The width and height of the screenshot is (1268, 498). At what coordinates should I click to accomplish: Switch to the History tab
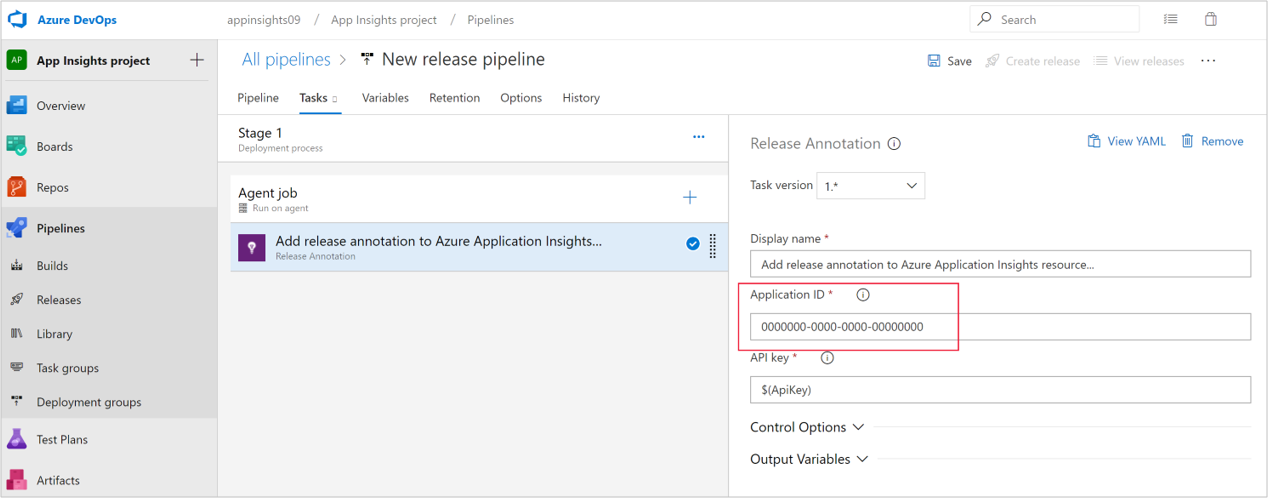coord(581,98)
